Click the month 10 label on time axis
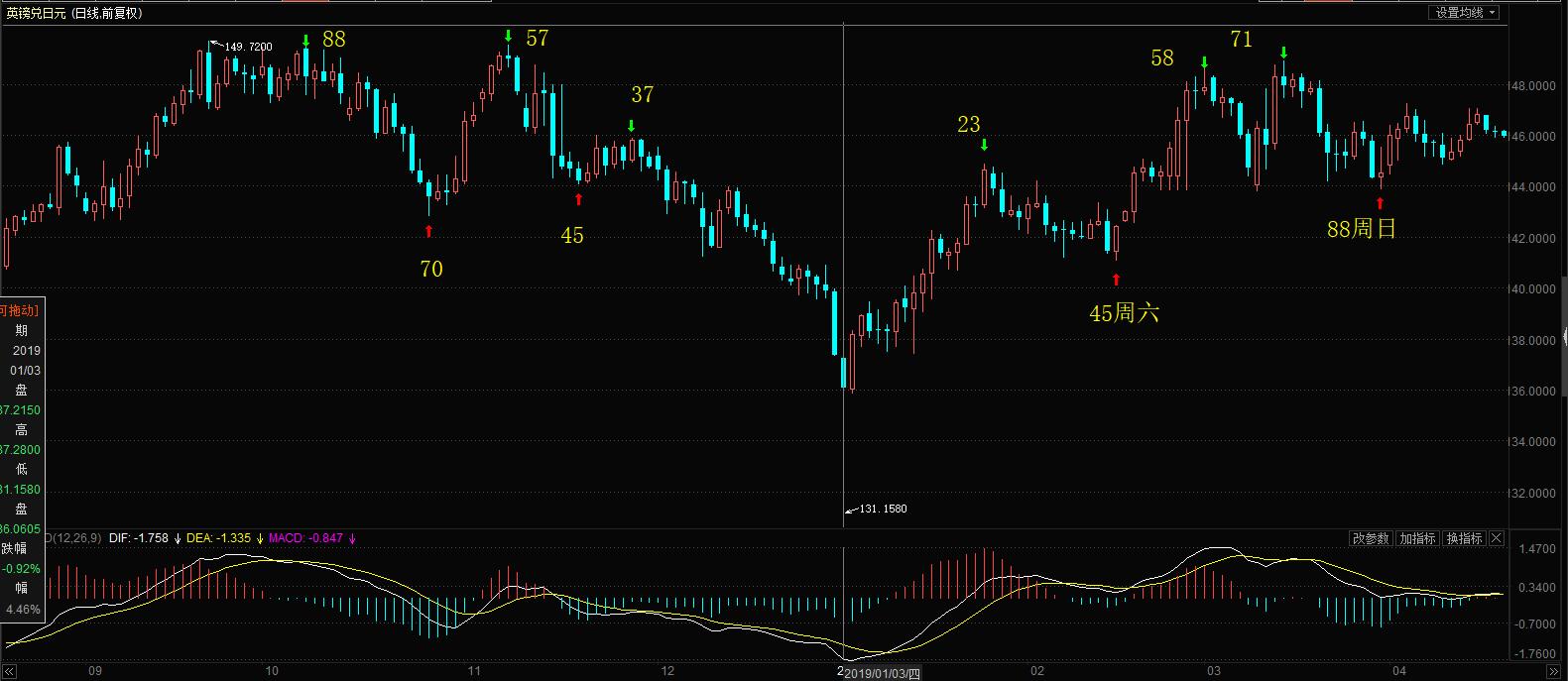The image size is (1568, 681). click(272, 671)
